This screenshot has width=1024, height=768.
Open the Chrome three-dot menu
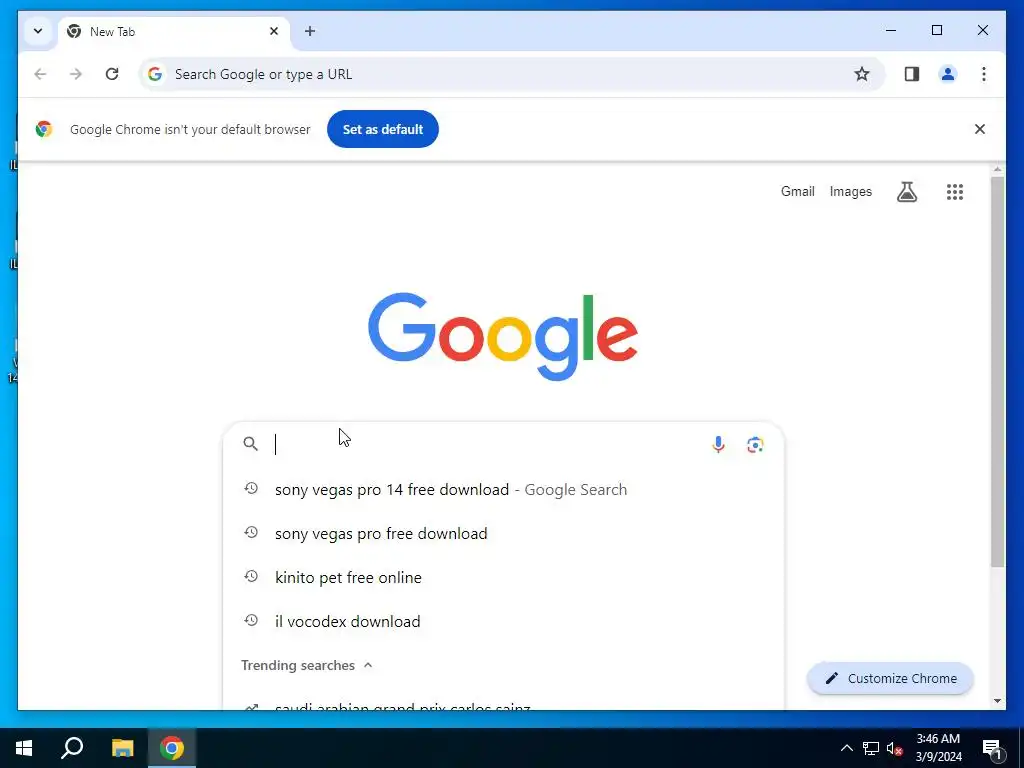coord(984,74)
